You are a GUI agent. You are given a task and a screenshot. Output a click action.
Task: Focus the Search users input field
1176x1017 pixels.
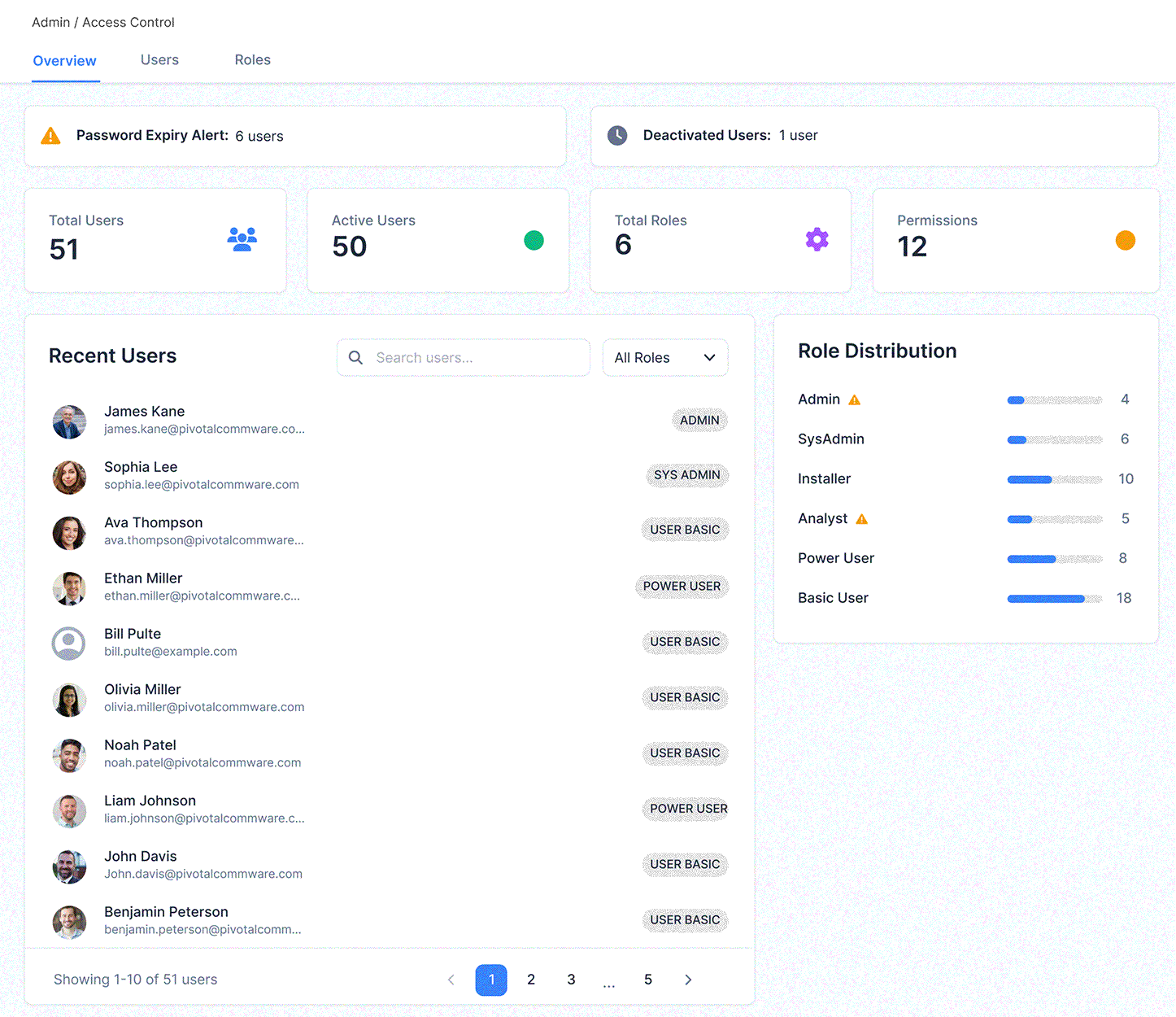[x=464, y=358]
